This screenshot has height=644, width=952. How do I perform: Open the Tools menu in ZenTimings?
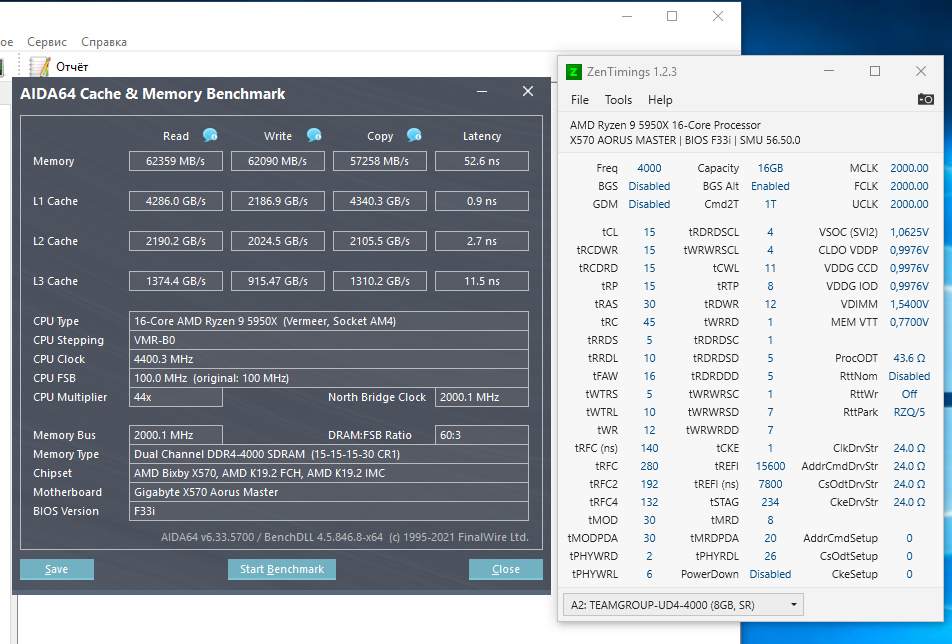(618, 100)
